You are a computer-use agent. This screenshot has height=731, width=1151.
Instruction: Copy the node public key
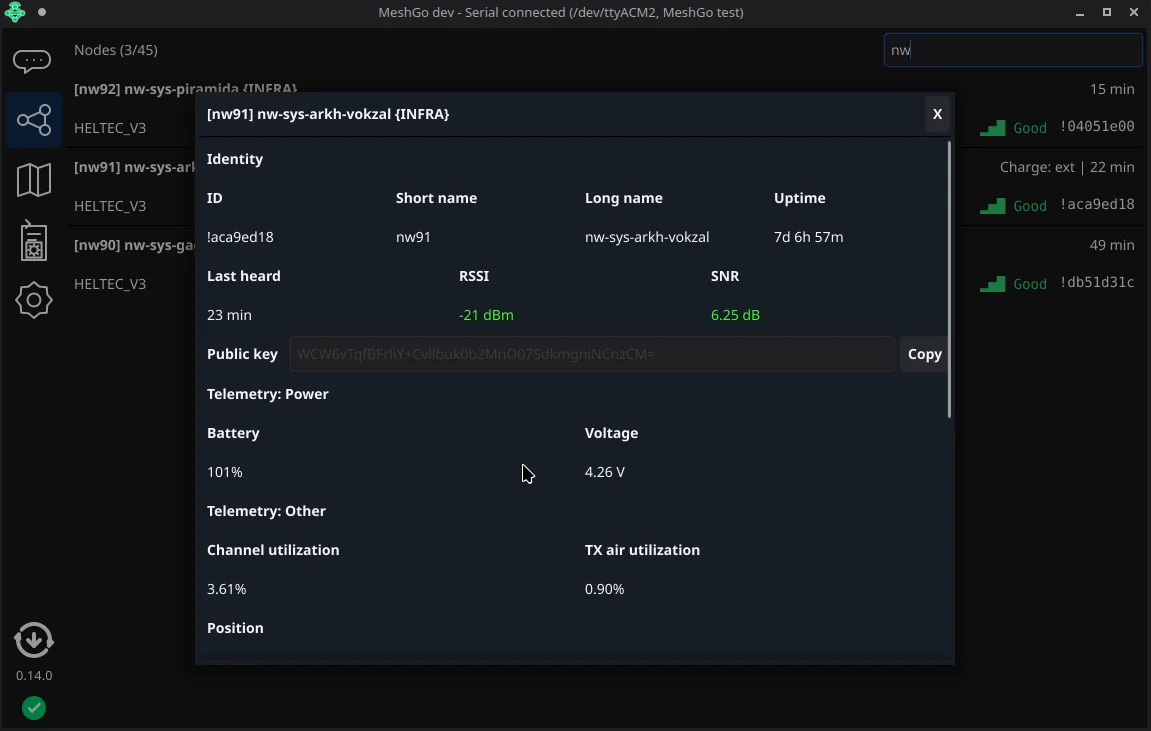[x=924, y=354]
